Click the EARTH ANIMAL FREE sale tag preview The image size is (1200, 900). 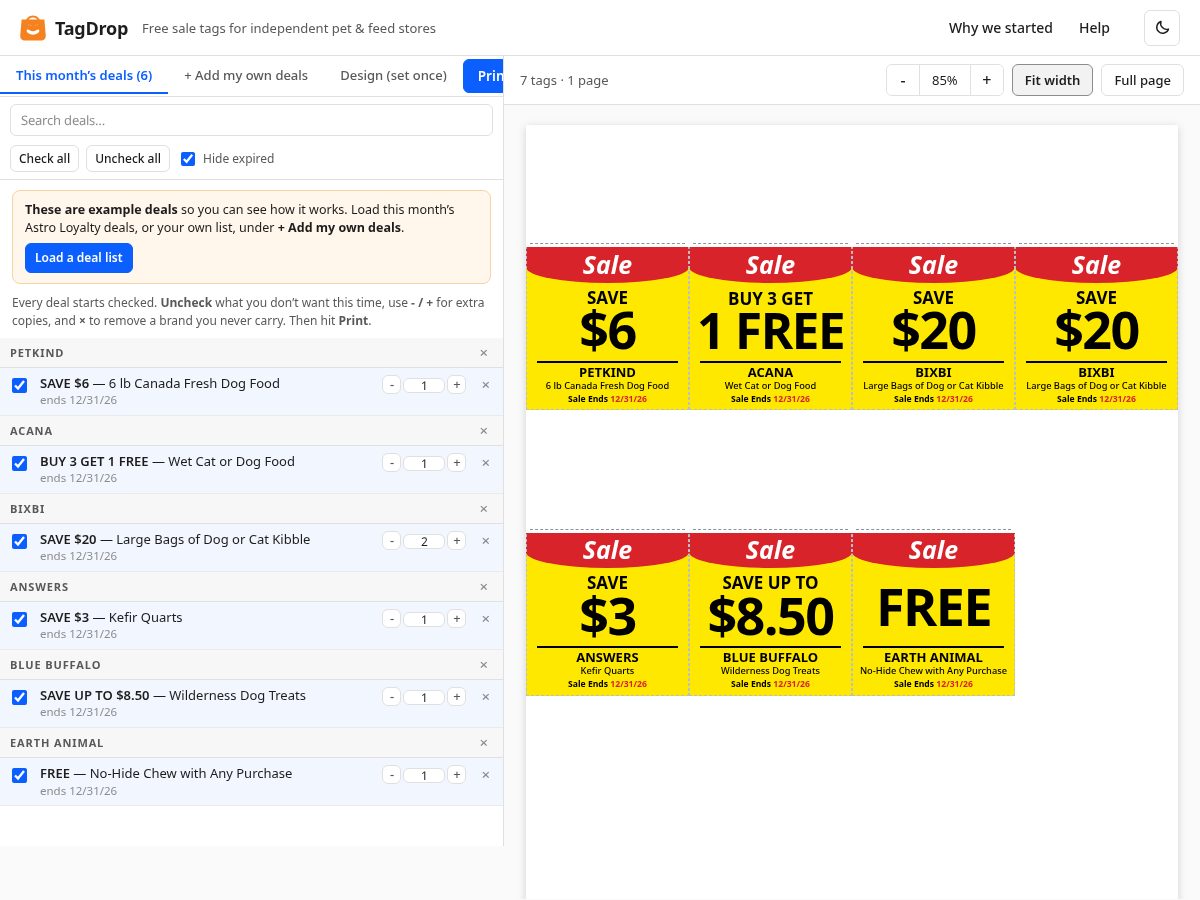point(933,613)
